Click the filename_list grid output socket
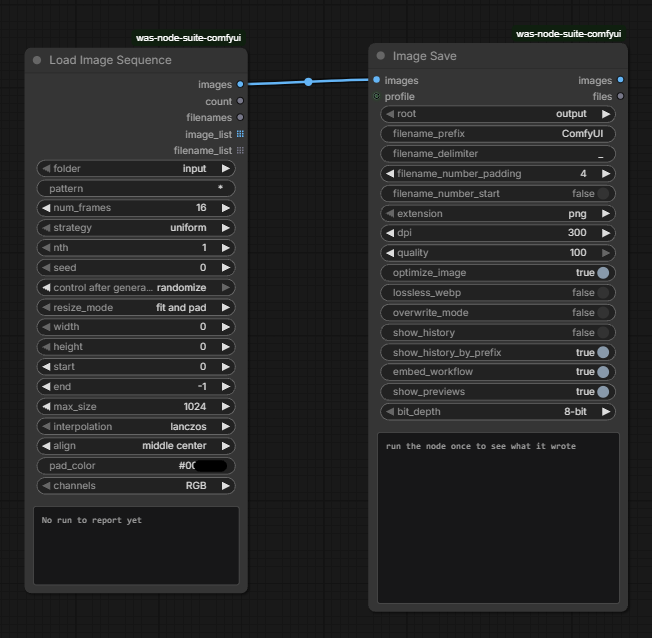The image size is (652, 638). (x=240, y=150)
